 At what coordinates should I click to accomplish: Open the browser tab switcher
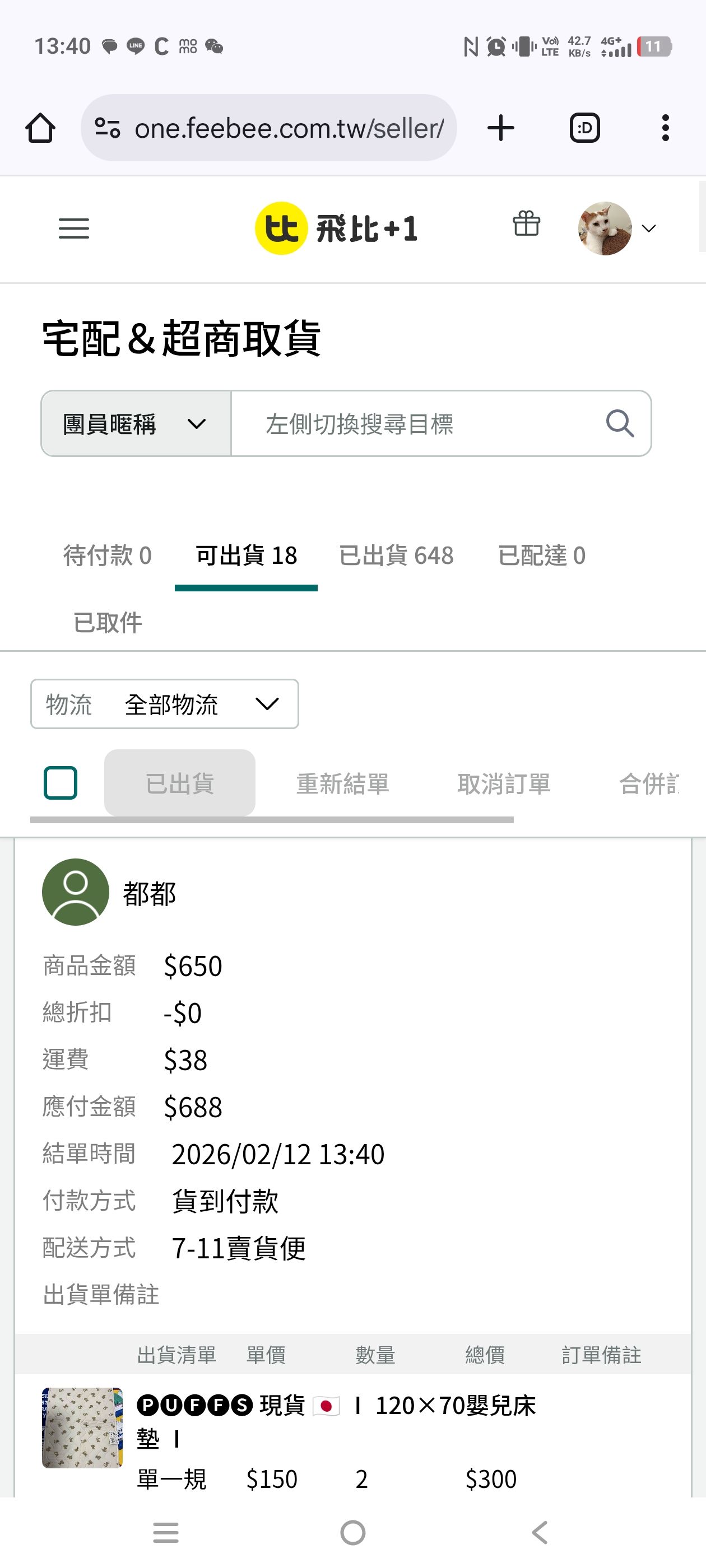(585, 128)
